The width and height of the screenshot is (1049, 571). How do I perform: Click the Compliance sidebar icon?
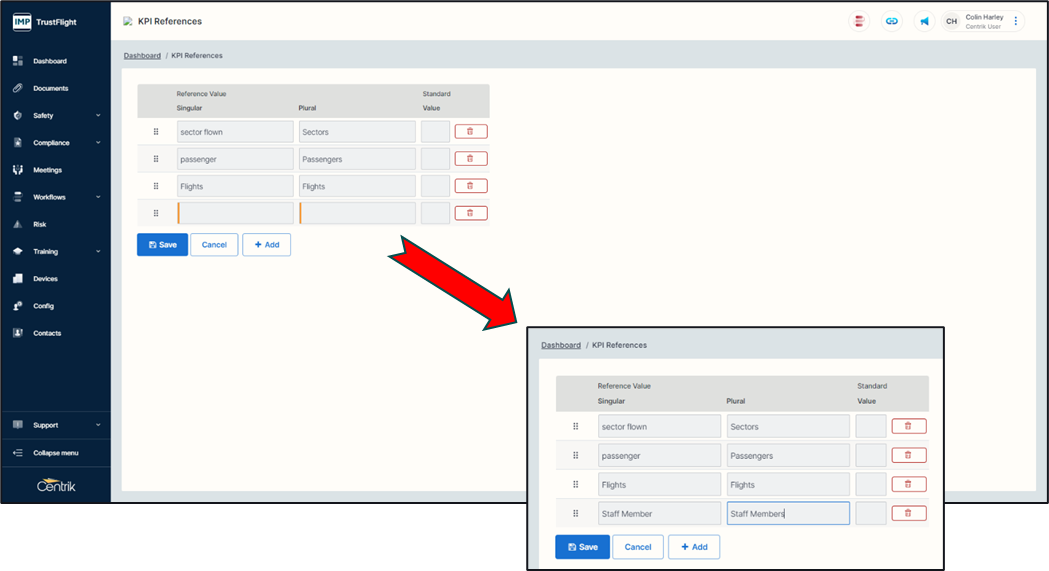18,142
